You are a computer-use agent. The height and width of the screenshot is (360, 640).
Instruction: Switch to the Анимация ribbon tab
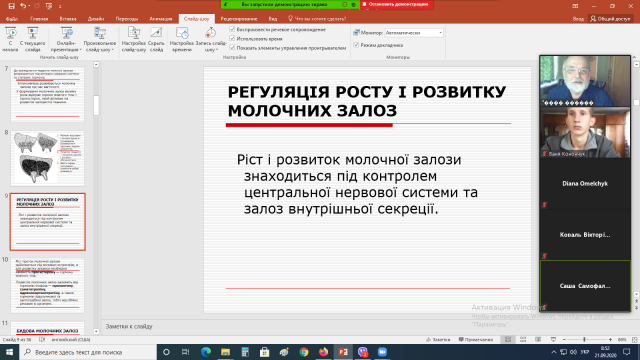pyautogui.click(x=160, y=19)
